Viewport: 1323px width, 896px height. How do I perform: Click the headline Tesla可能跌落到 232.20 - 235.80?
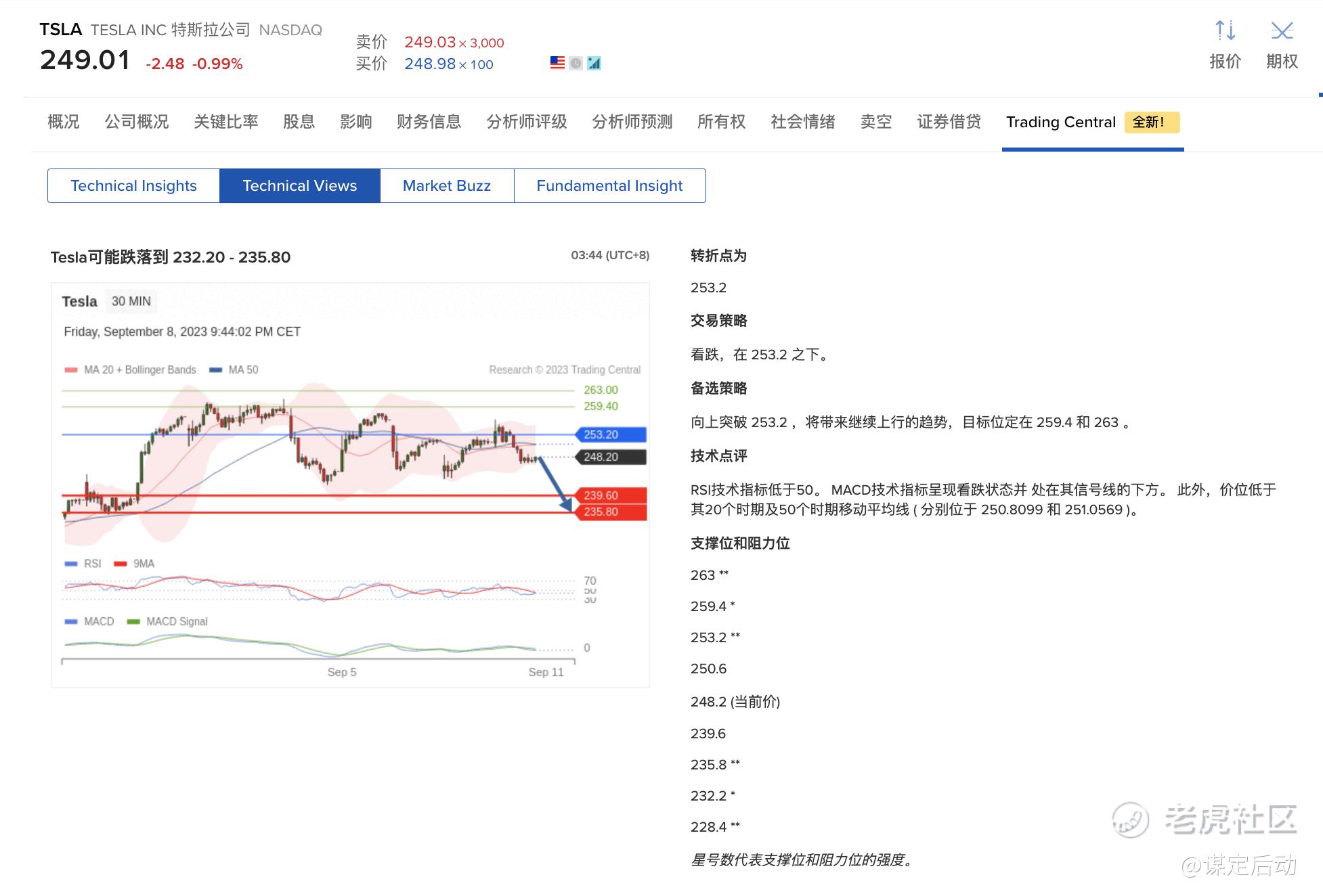coord(171,257)
